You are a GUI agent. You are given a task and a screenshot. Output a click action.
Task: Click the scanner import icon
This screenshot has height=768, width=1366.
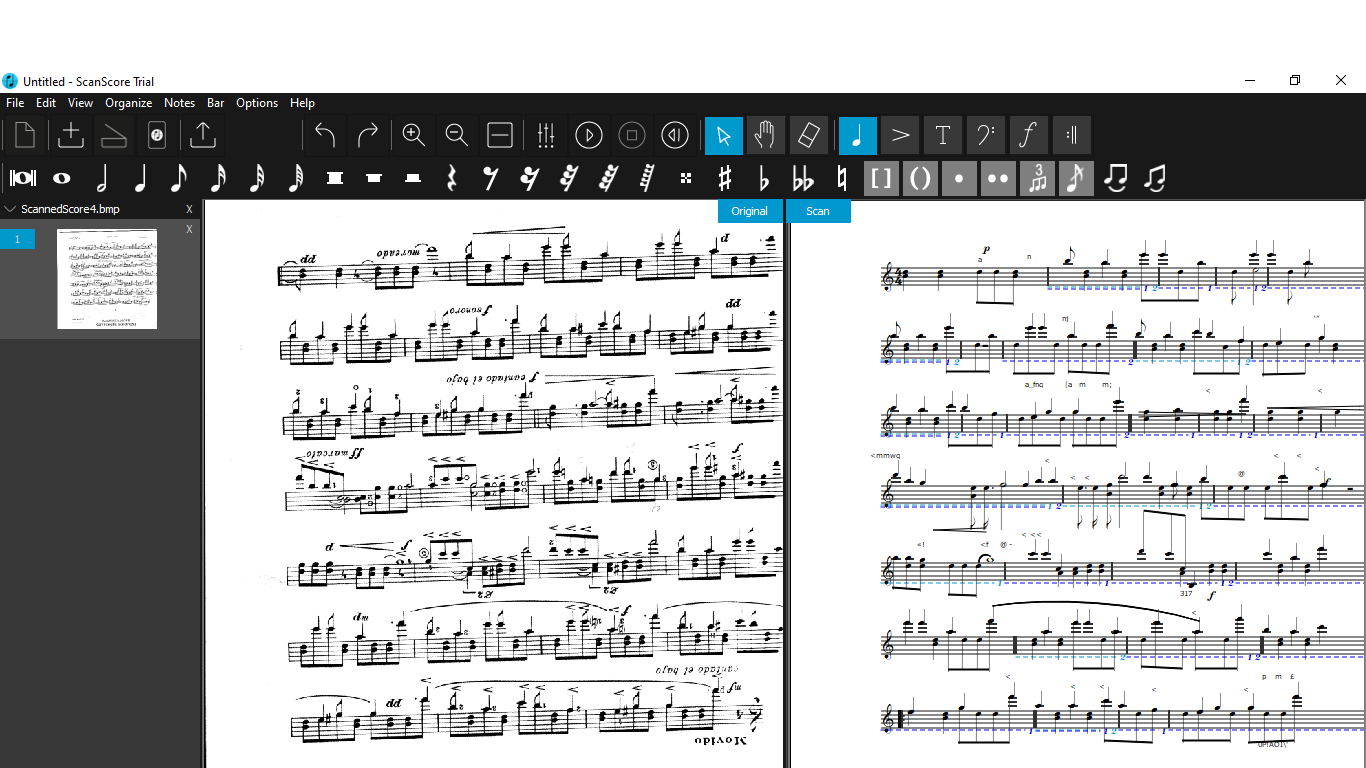(114, 135)
